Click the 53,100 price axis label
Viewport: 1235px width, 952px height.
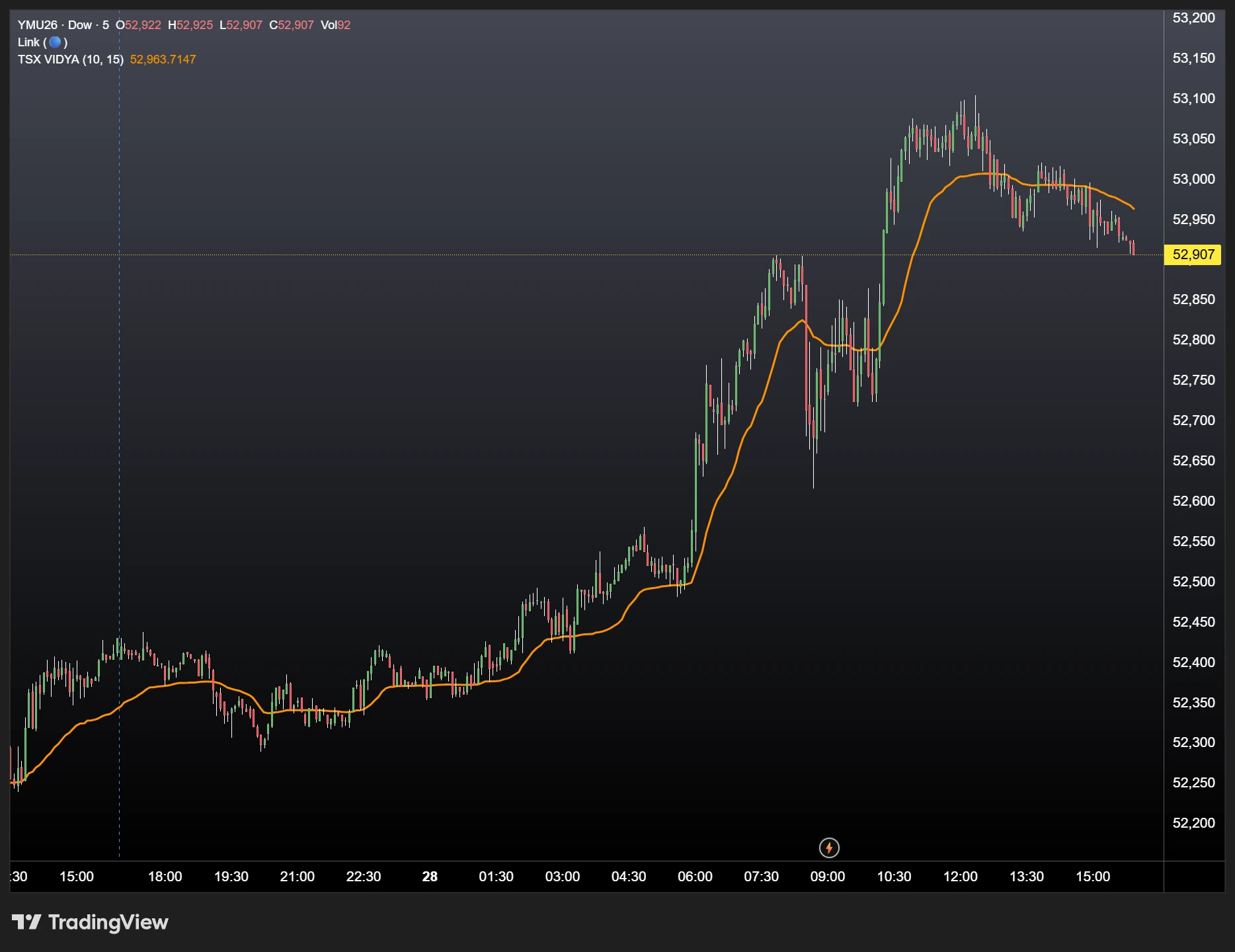(x=1193, y=99)
